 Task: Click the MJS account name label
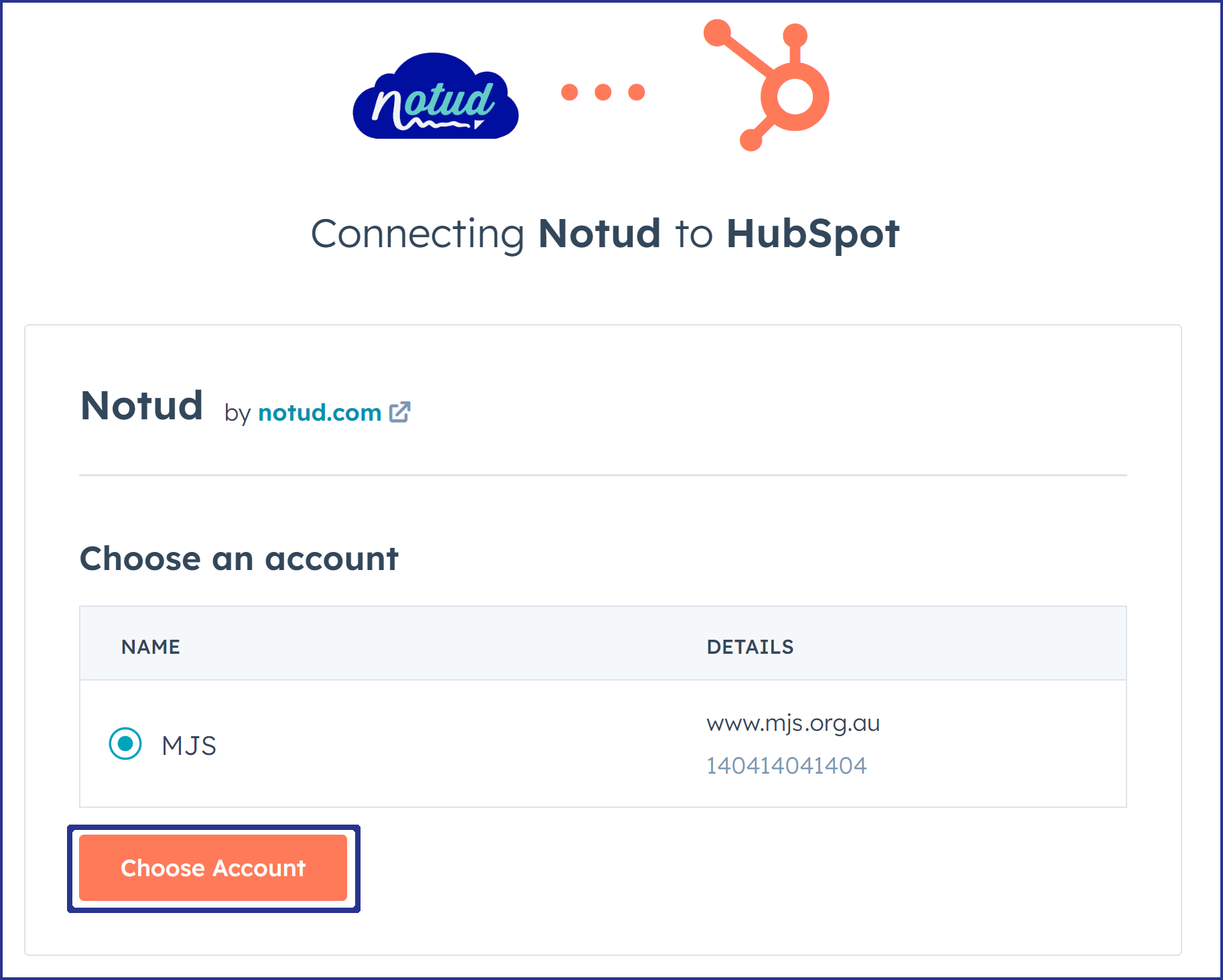click(189, 746)
